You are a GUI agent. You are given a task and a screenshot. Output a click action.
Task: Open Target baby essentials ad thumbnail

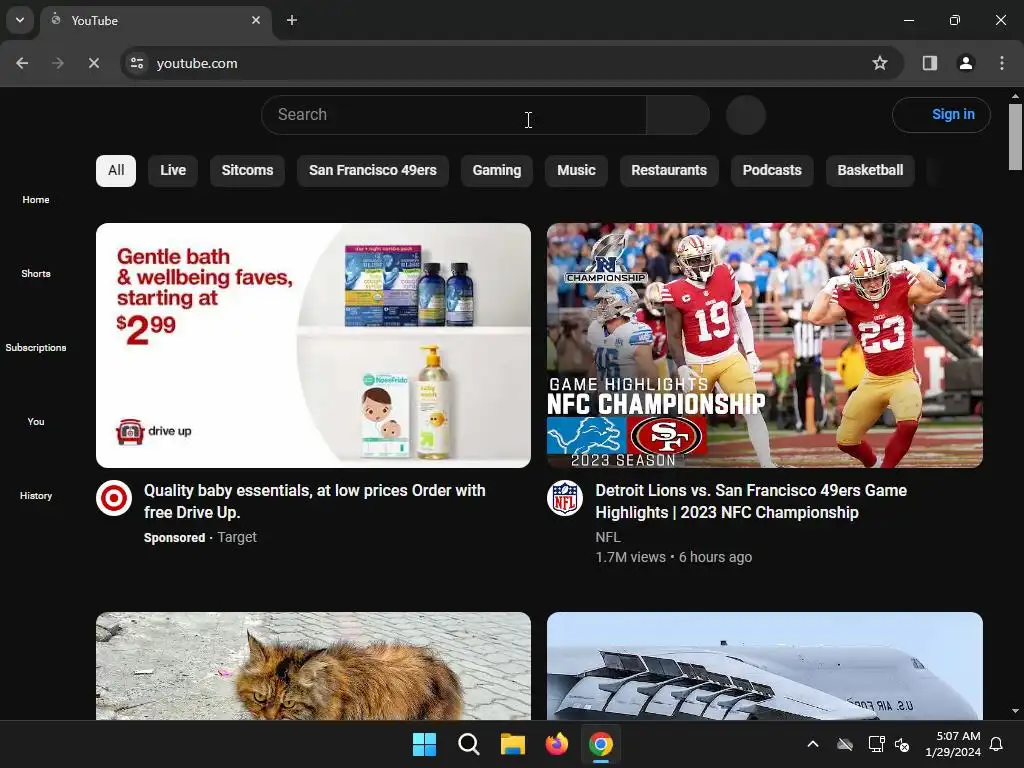(313, 345)
